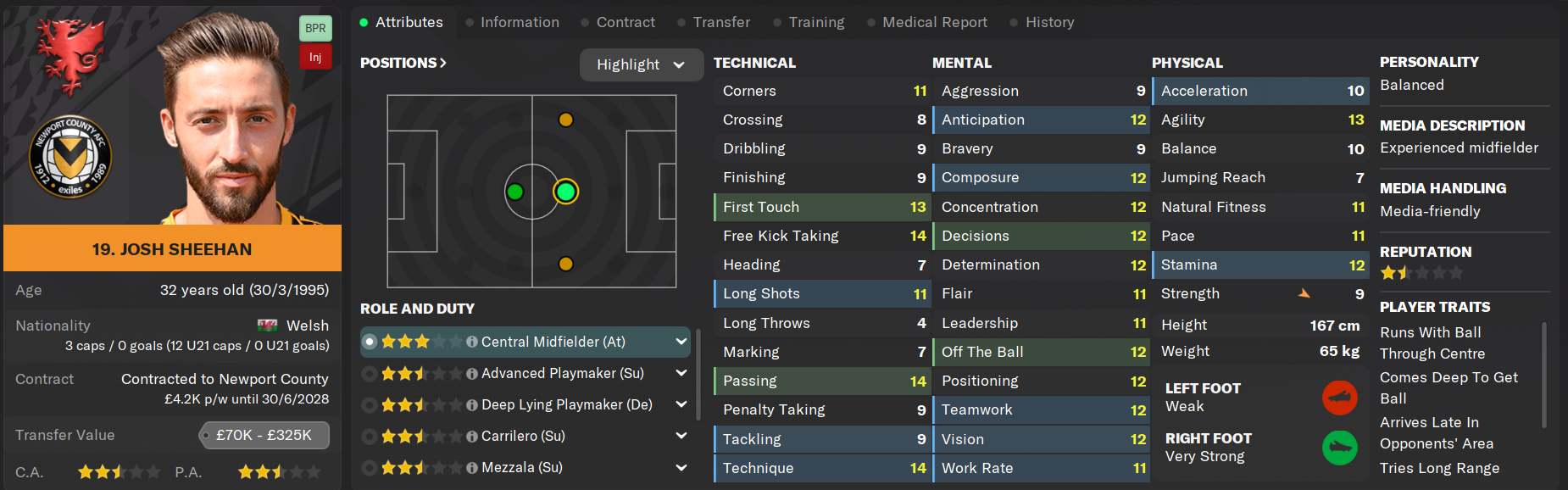Click the POSITIONS header link

[403, 63]
